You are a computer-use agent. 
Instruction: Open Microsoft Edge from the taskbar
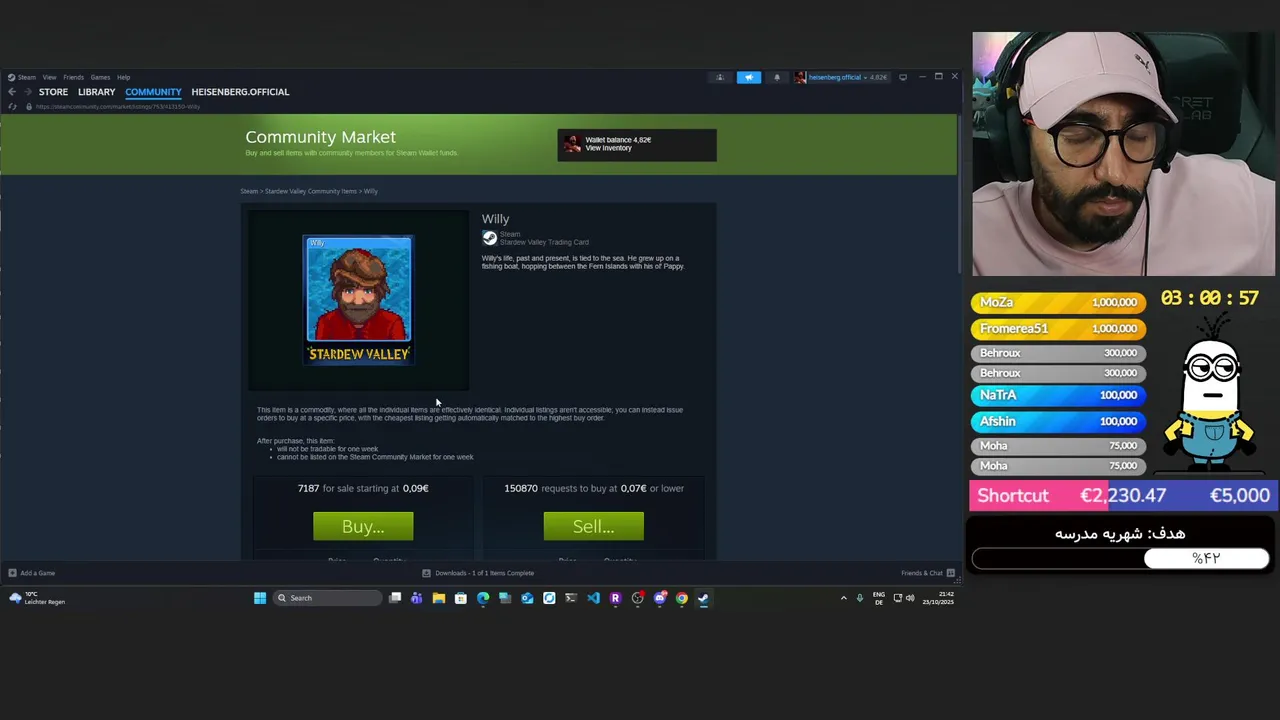coord(483,598)
